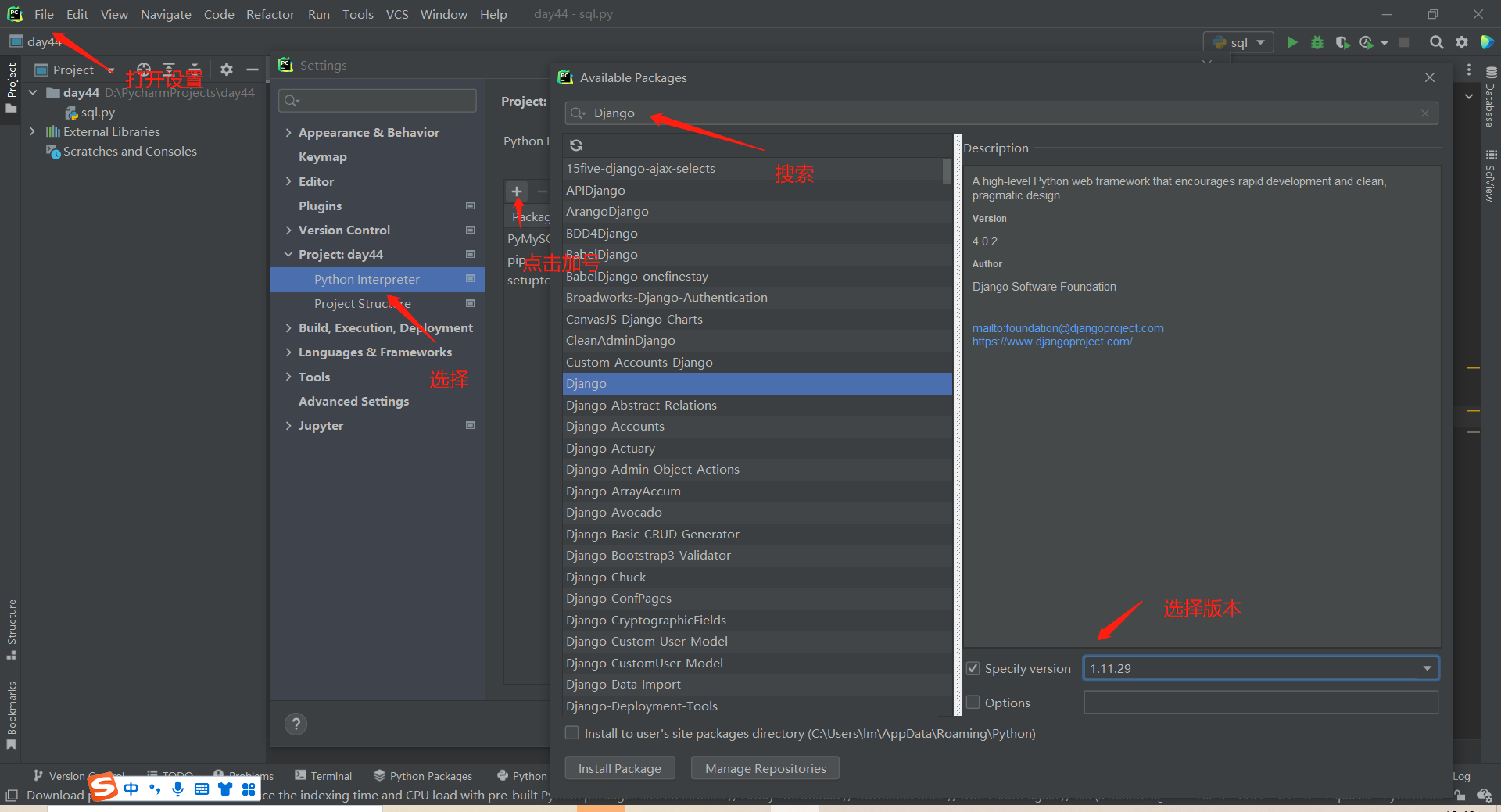Viewport: 1501px width, 812px height.
Task: Open IDE settings gear in toolbar
Action: pyautogui.click(x=1462, y=42)
